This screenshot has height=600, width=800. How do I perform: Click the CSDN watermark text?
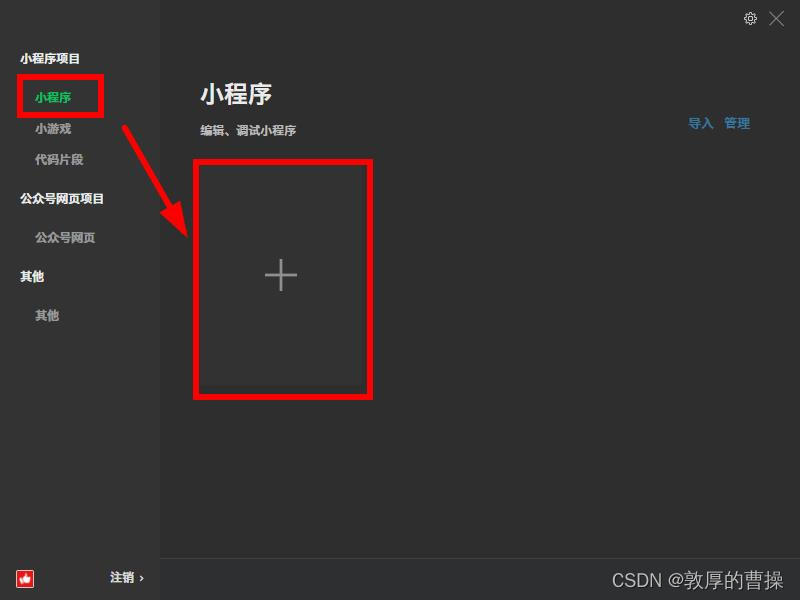tap(697, 580)
